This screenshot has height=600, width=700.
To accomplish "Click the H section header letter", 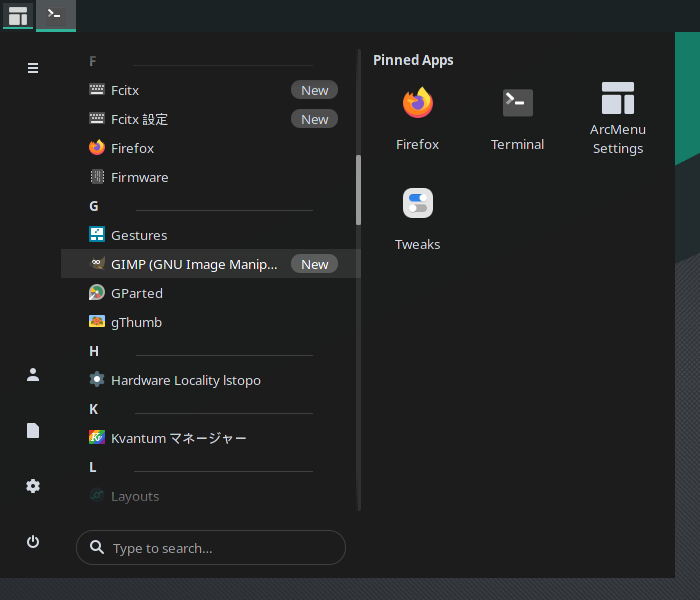I will (94, 351).
